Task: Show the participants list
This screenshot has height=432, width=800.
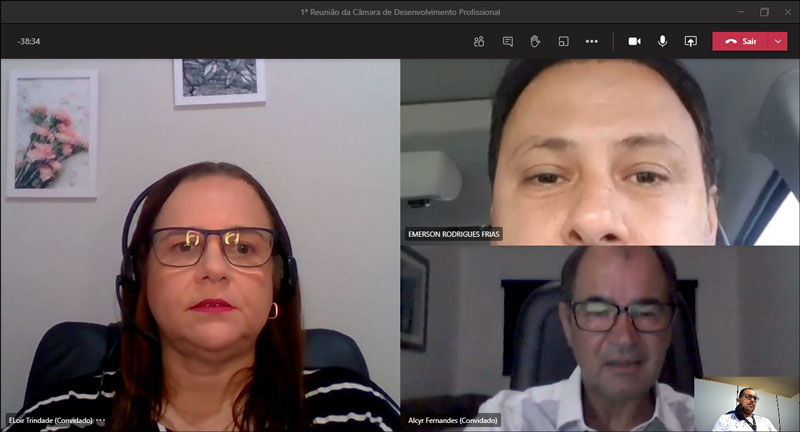Action: pyautogui.click(x=479, y=41)
